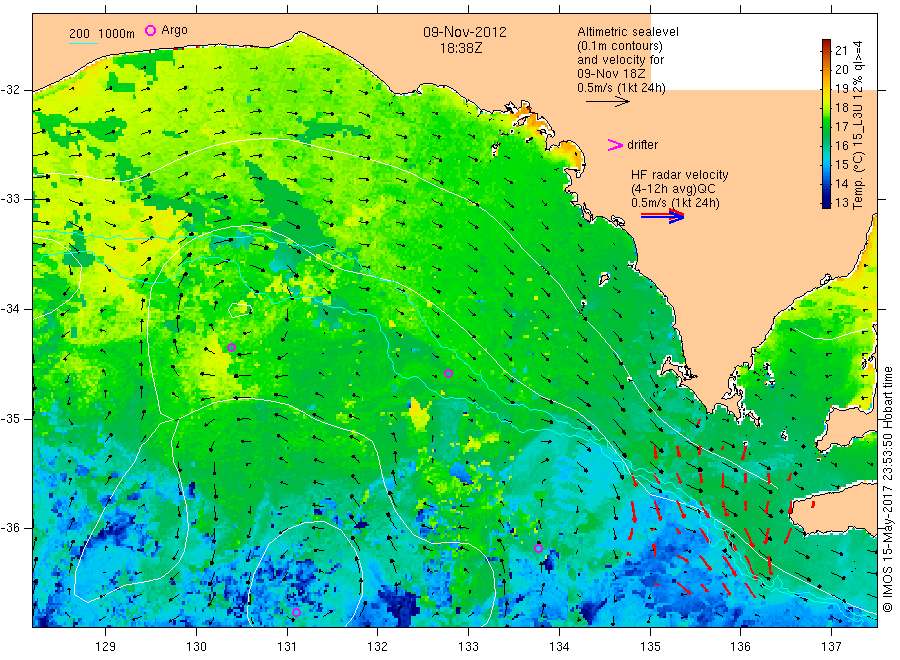Click longitude axis label 132

[x=378, y=647]
